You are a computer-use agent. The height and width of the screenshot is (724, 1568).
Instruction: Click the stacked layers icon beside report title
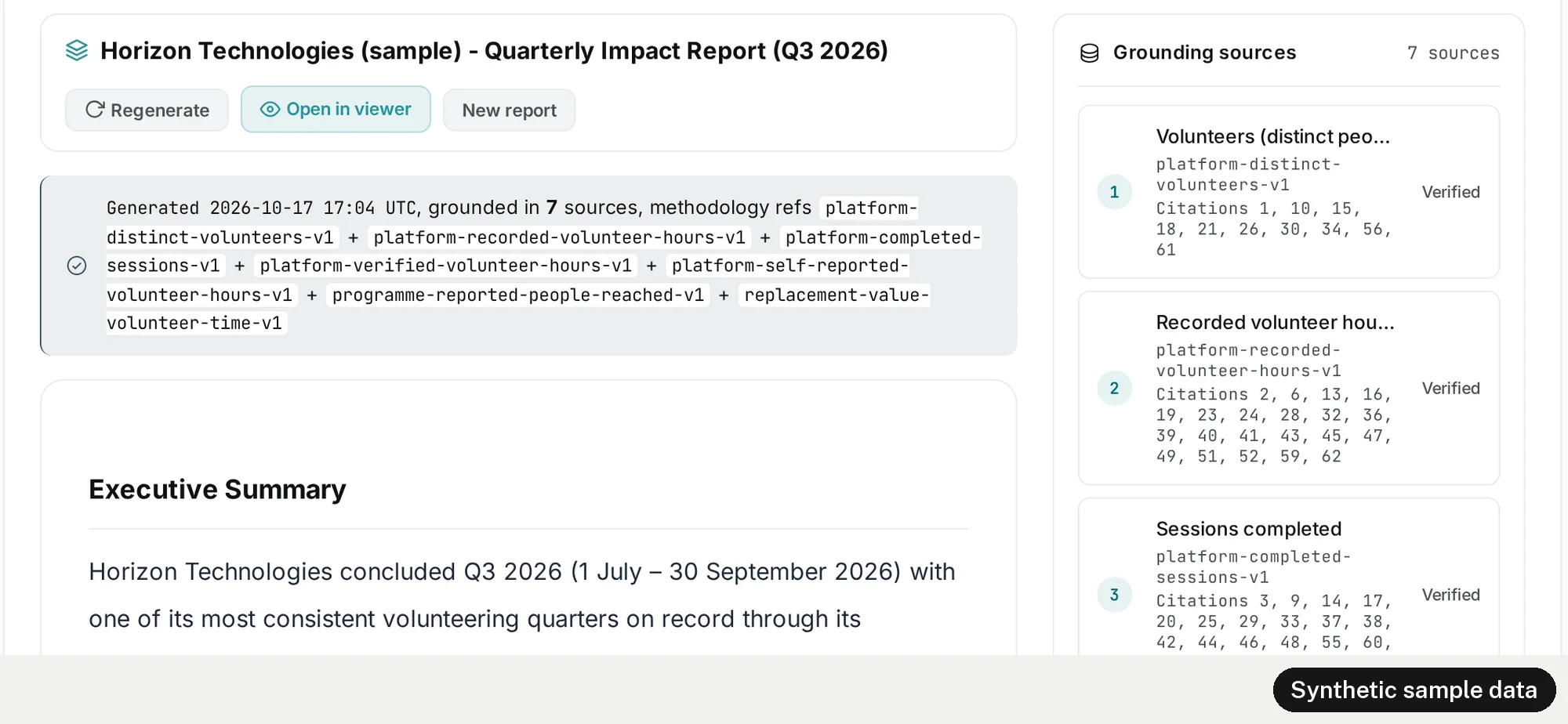click(77, 51)
